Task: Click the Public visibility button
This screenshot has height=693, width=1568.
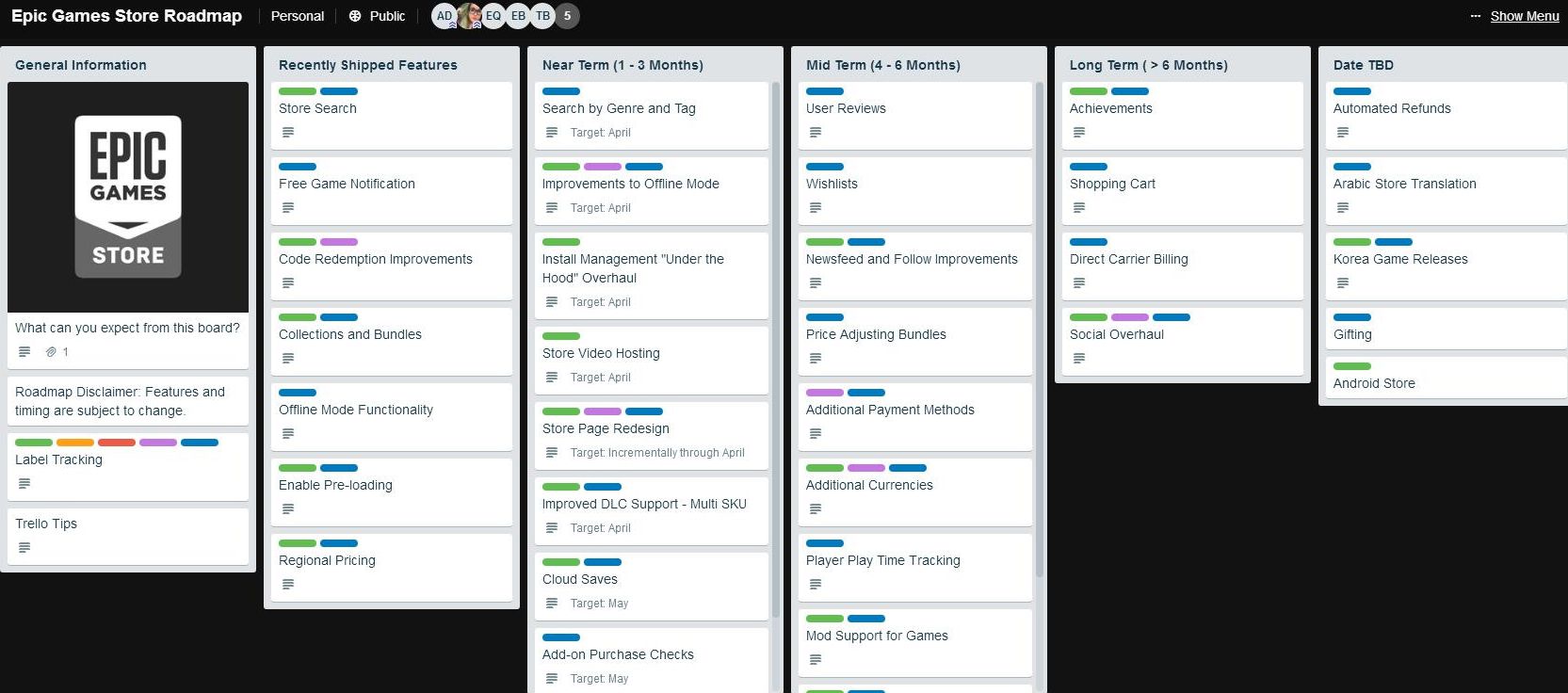Action: coord(377,16)
